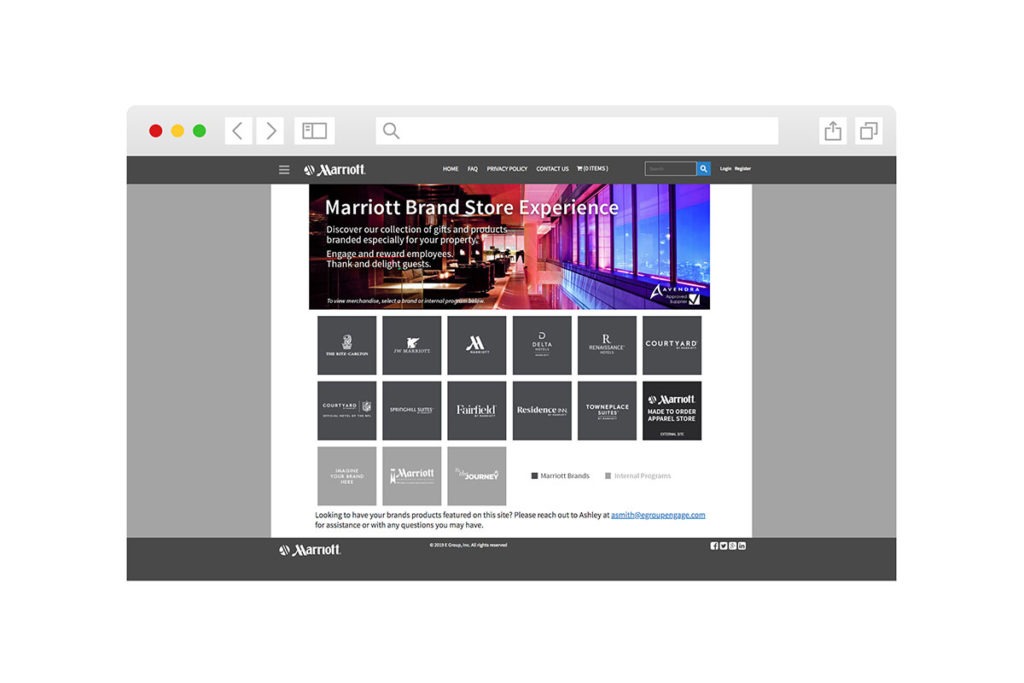Screen dimensions: 1024x683
Task: Click the Register link
Action: pos(743,168)
